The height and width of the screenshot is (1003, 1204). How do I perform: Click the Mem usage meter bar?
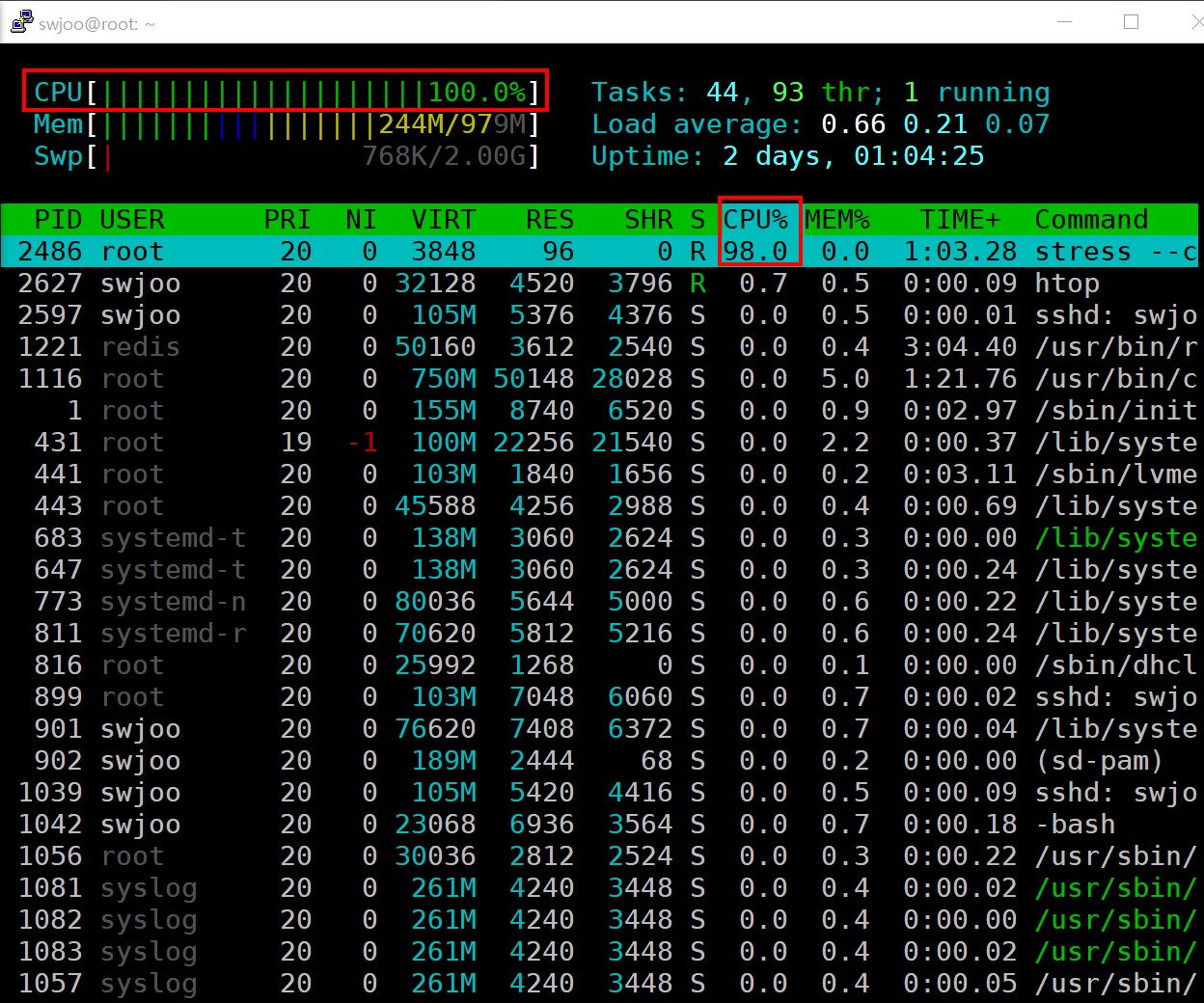point(286,123)
